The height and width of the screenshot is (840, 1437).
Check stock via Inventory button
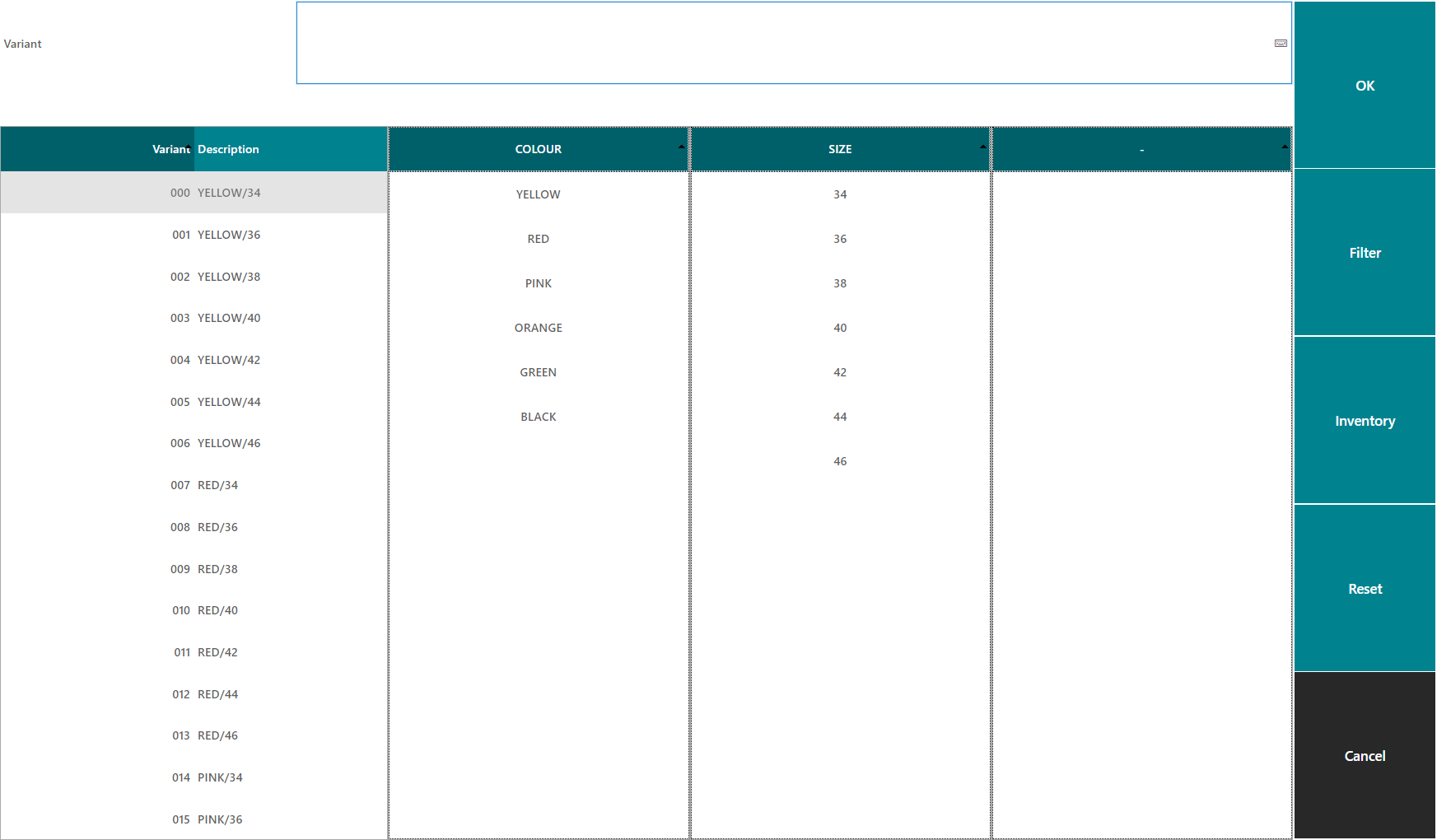click(1365, 421)
